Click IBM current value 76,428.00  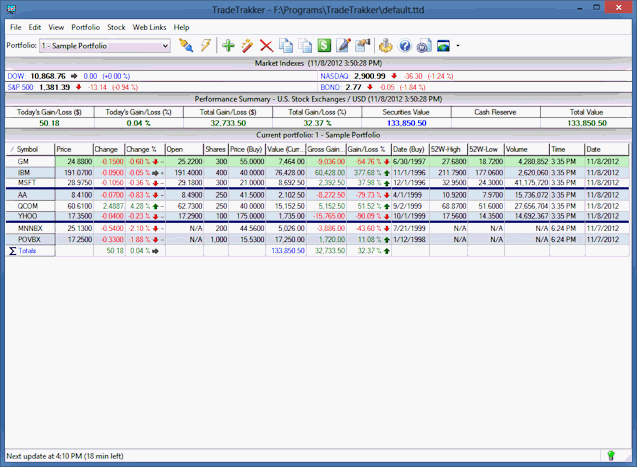tap(290, 173)
